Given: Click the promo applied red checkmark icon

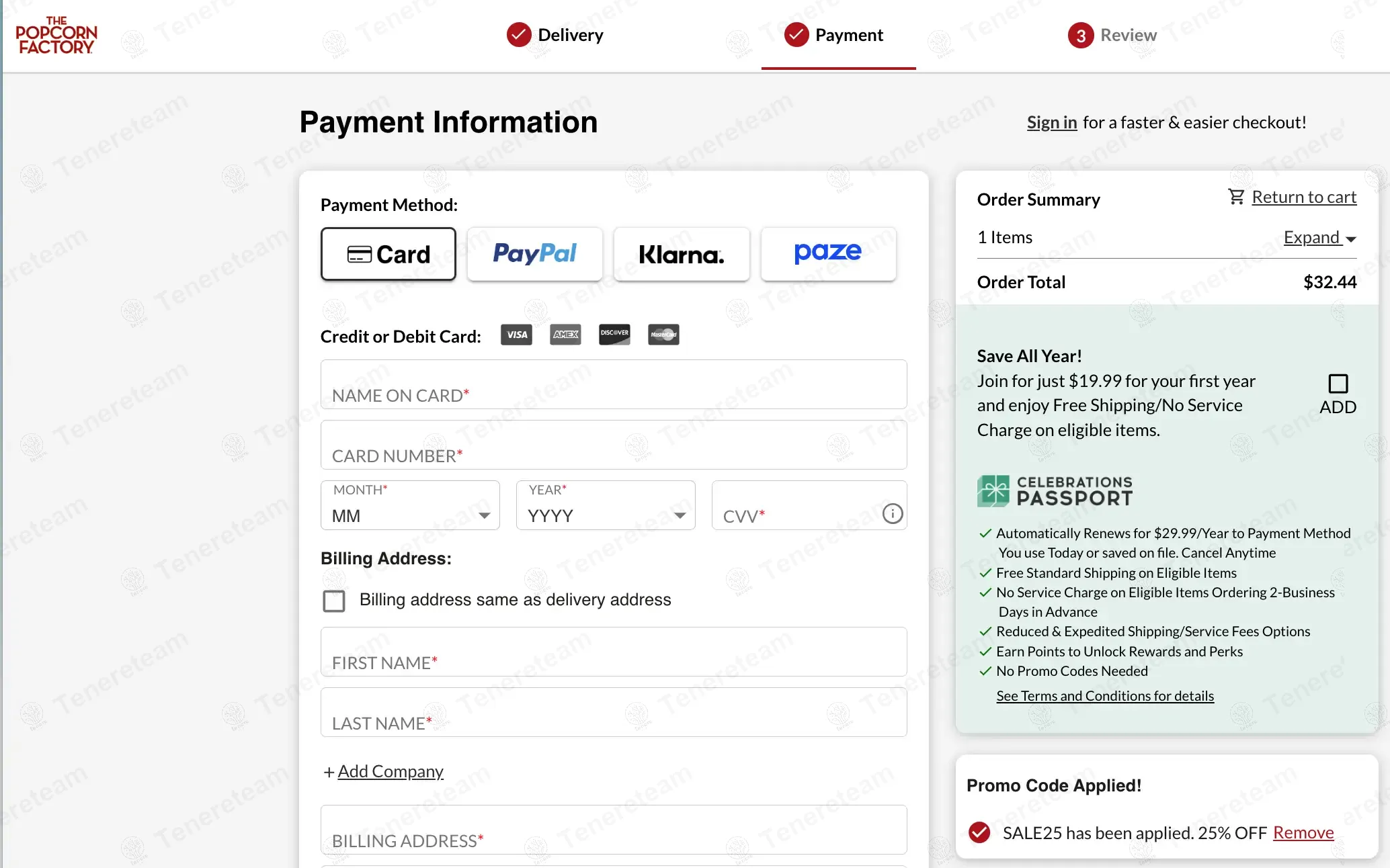Looking at the screenshot, I should [x=979, y=832].
